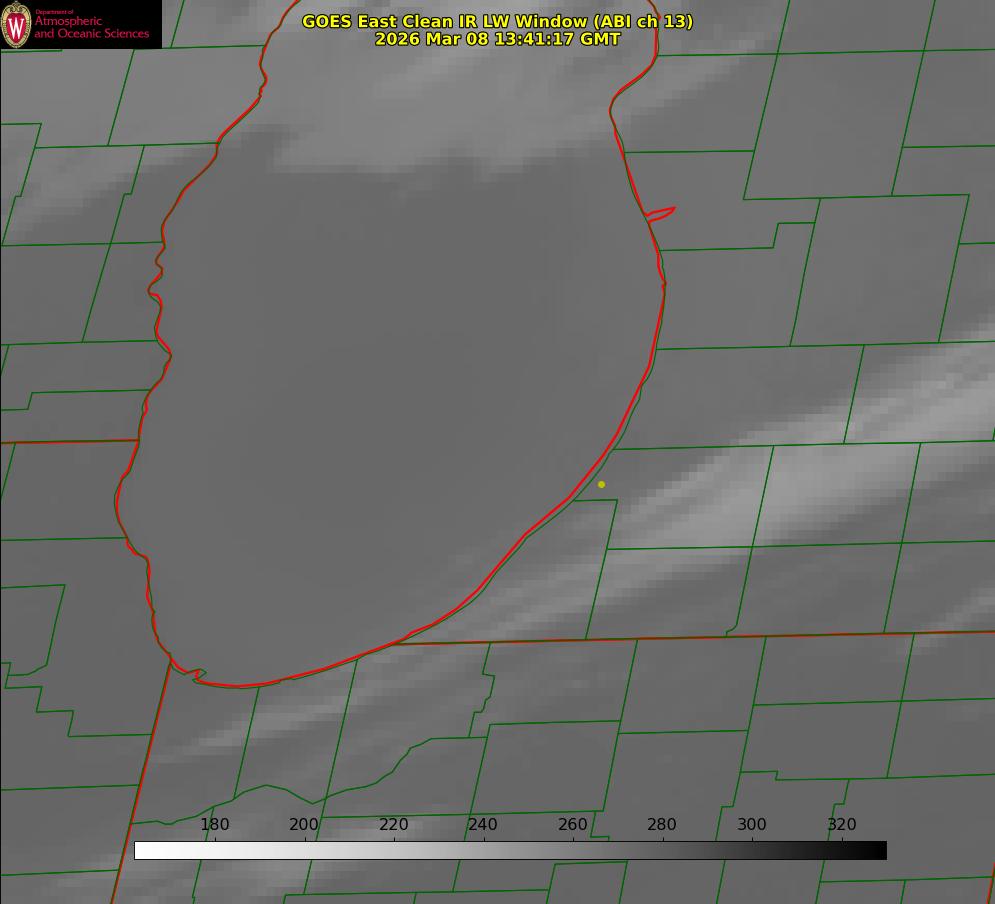The height and width of the screenshot is (904, 995).
Task: Click the small red peninsula on the eastern shore
Action: tap(662, 213)
